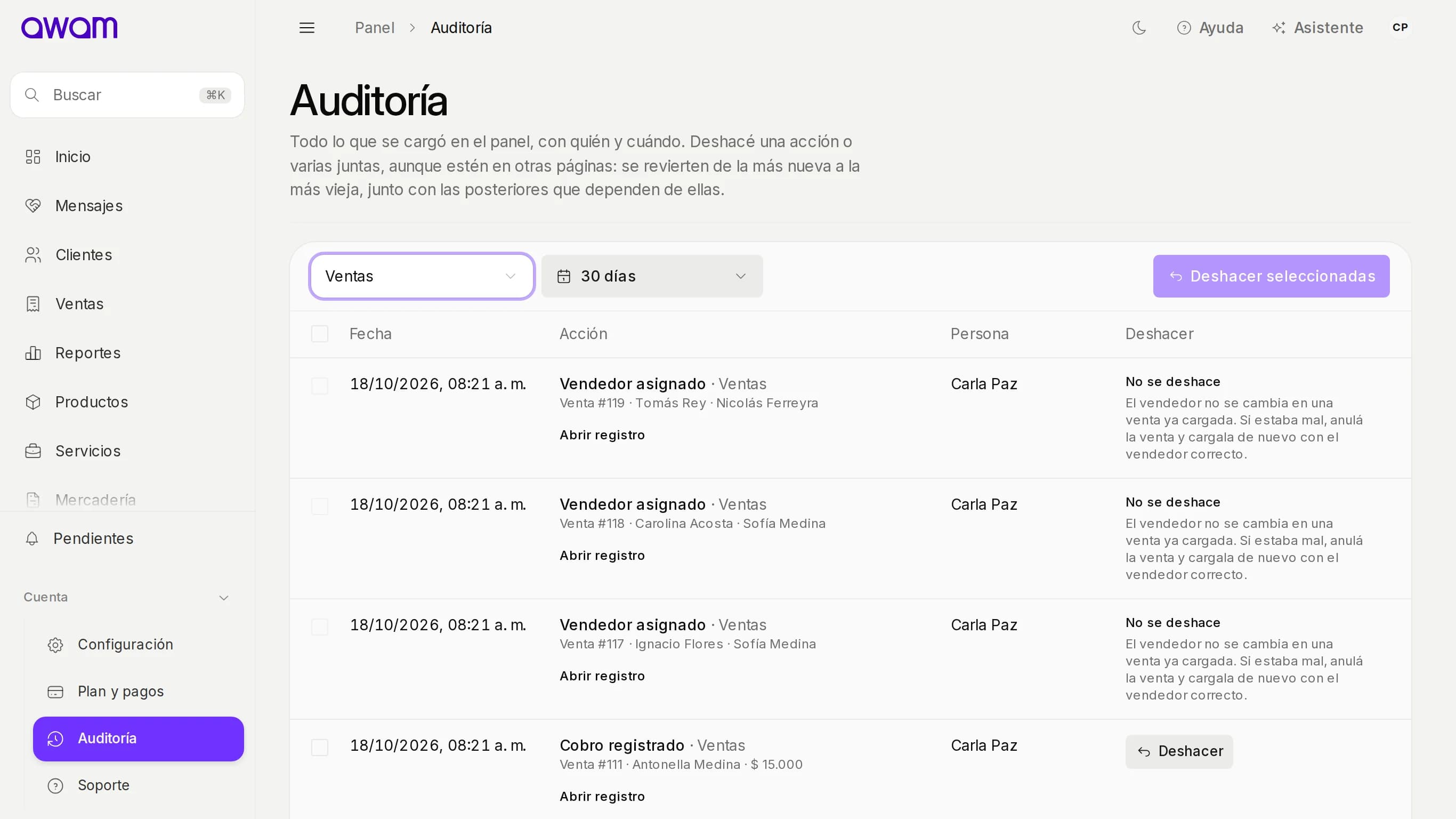The image size is (1456, 819).
Task: Click the Plan y pagos card icon
Action: [55, 692]
